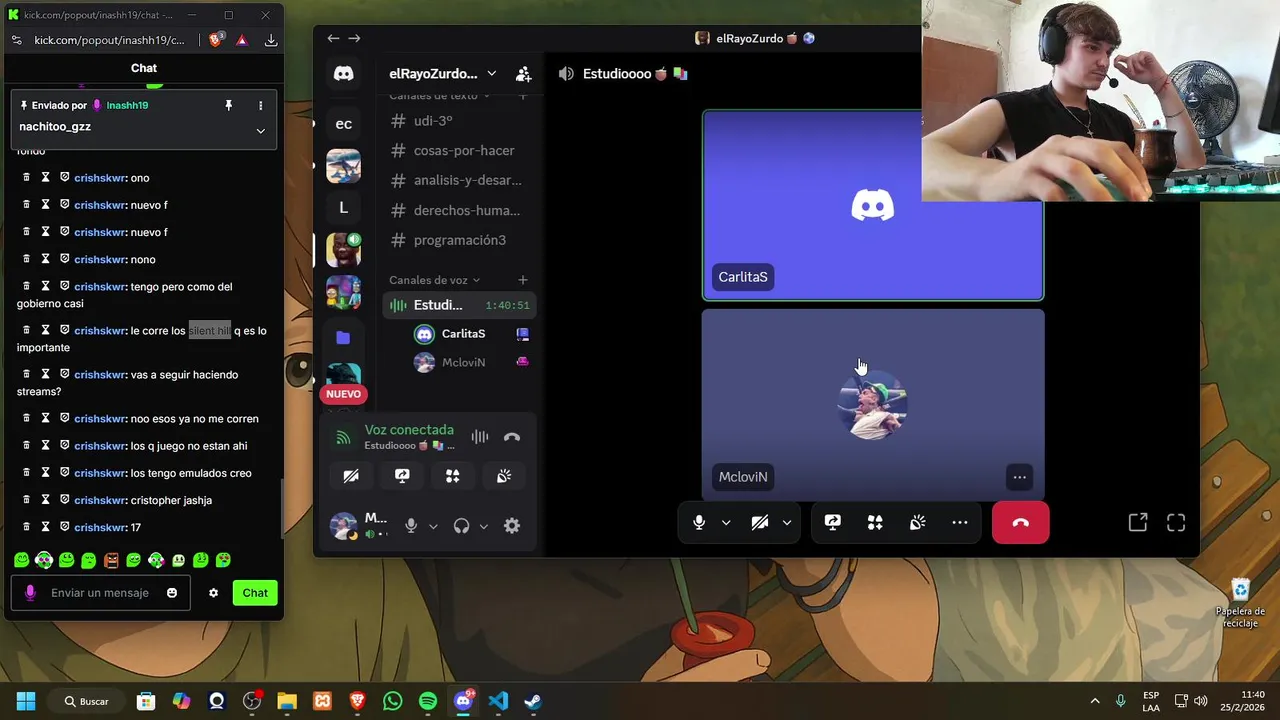
Task: Open the soundboard in the sidebar voice panel
Action: tap(504, 476)
